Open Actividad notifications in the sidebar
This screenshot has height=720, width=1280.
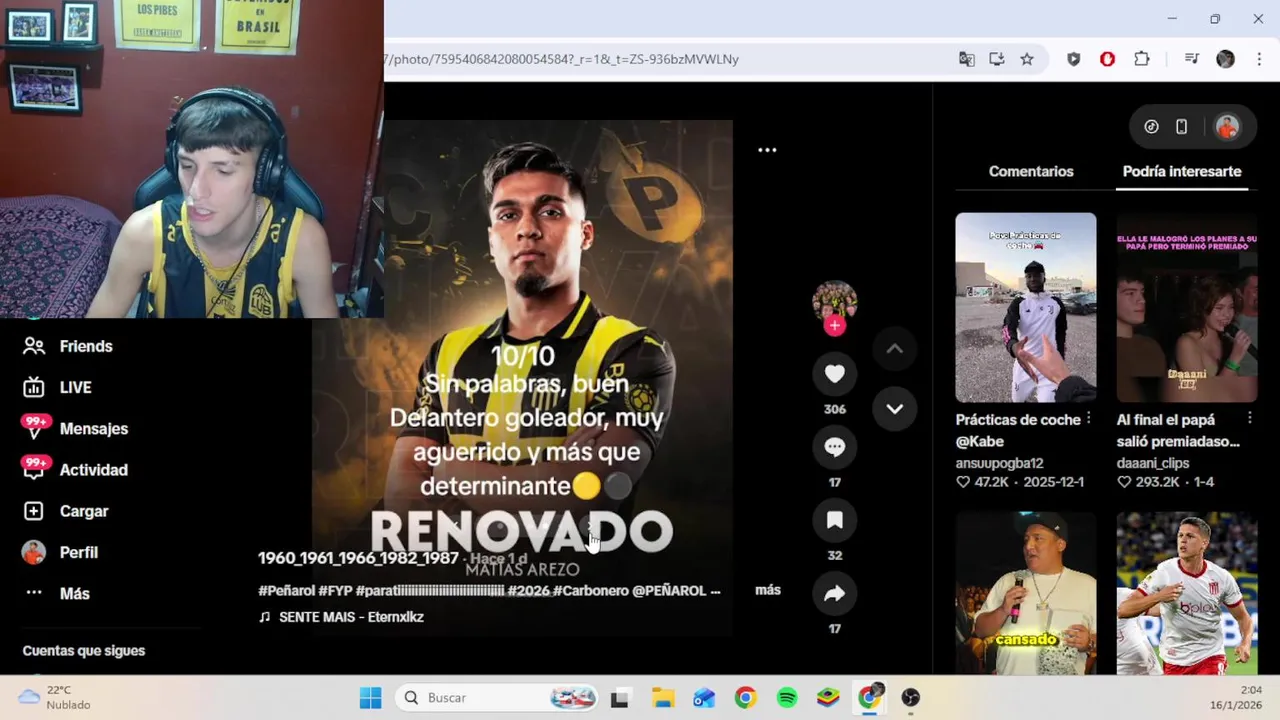point(75,469)
